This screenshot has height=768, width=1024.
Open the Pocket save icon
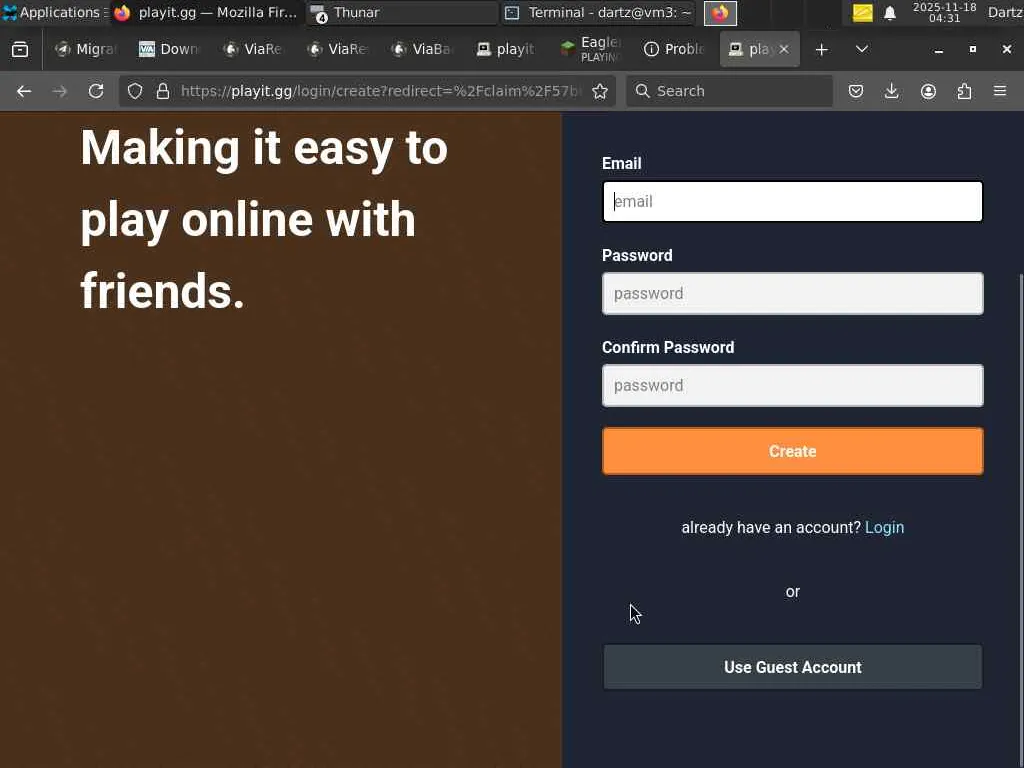click(856, 91)
